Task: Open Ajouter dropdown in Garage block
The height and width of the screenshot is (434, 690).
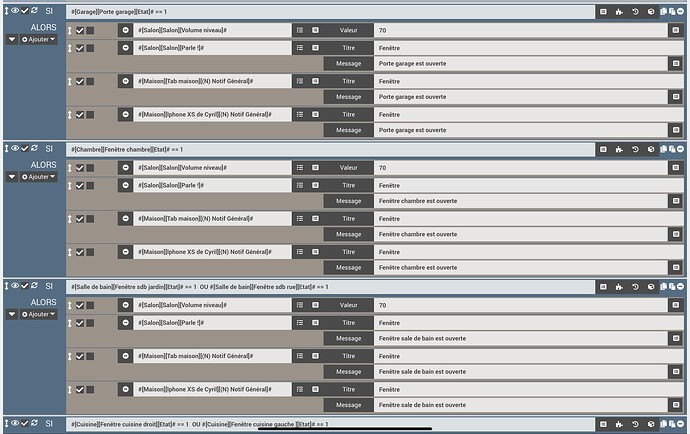Action: [38, 40]
